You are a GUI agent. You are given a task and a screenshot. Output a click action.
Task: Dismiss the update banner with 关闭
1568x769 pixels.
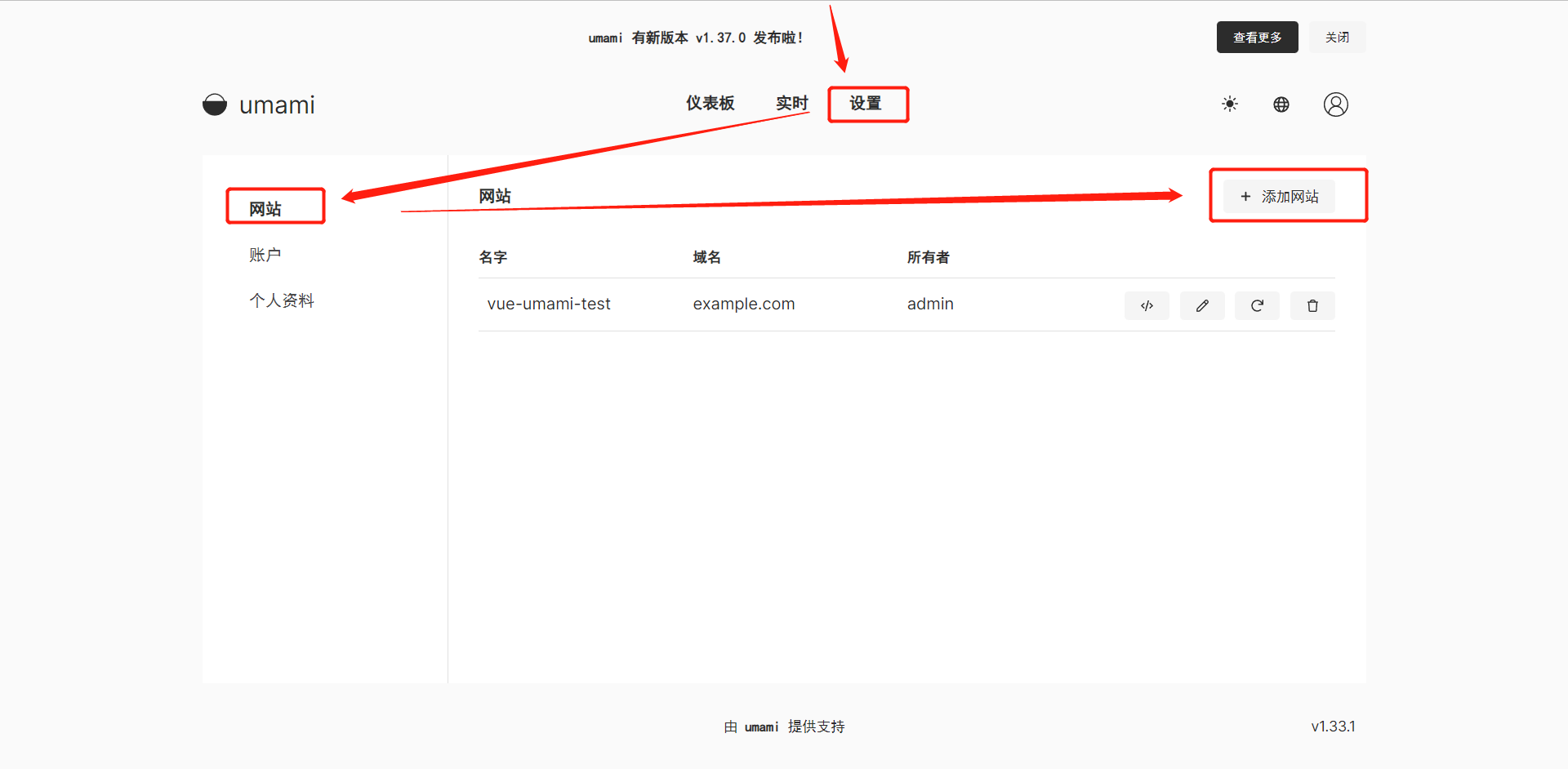pos(1337,38)
